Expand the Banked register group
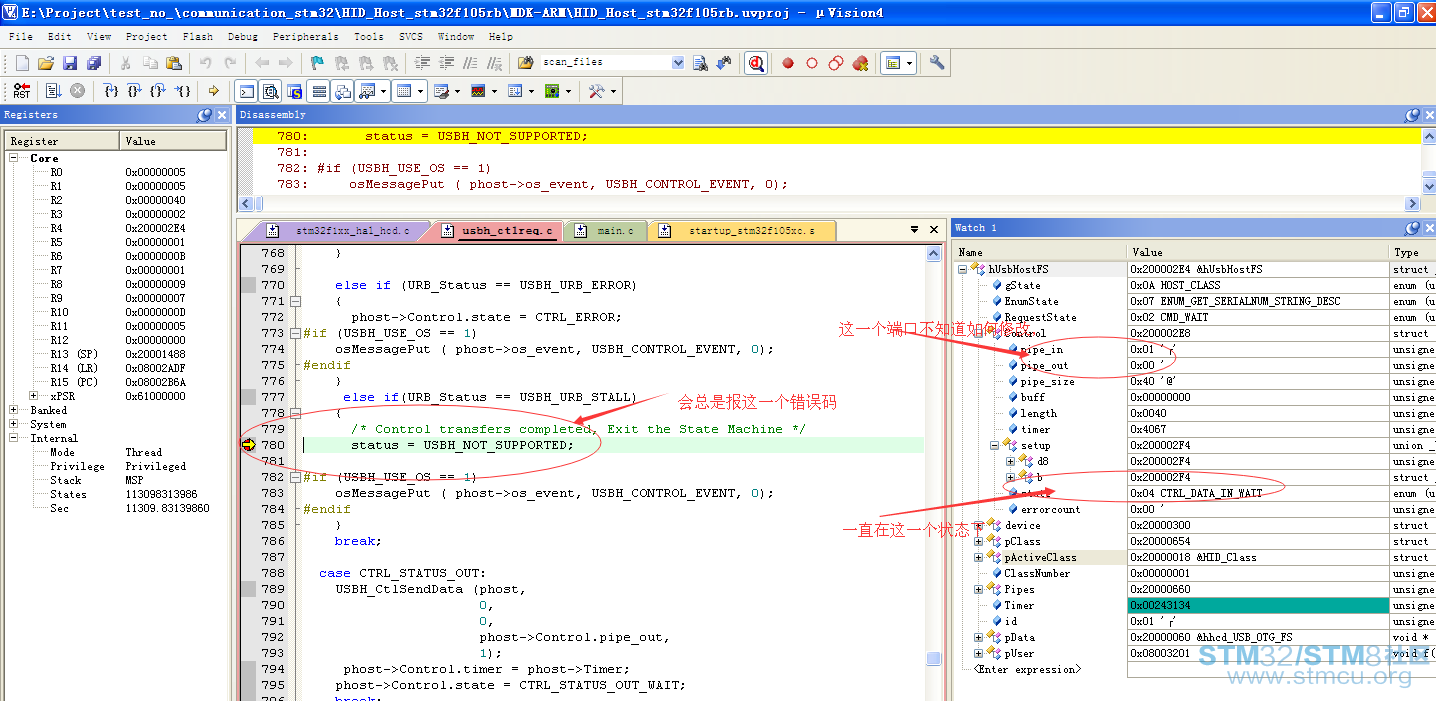The image size is (1436, 701). (14, 410)
